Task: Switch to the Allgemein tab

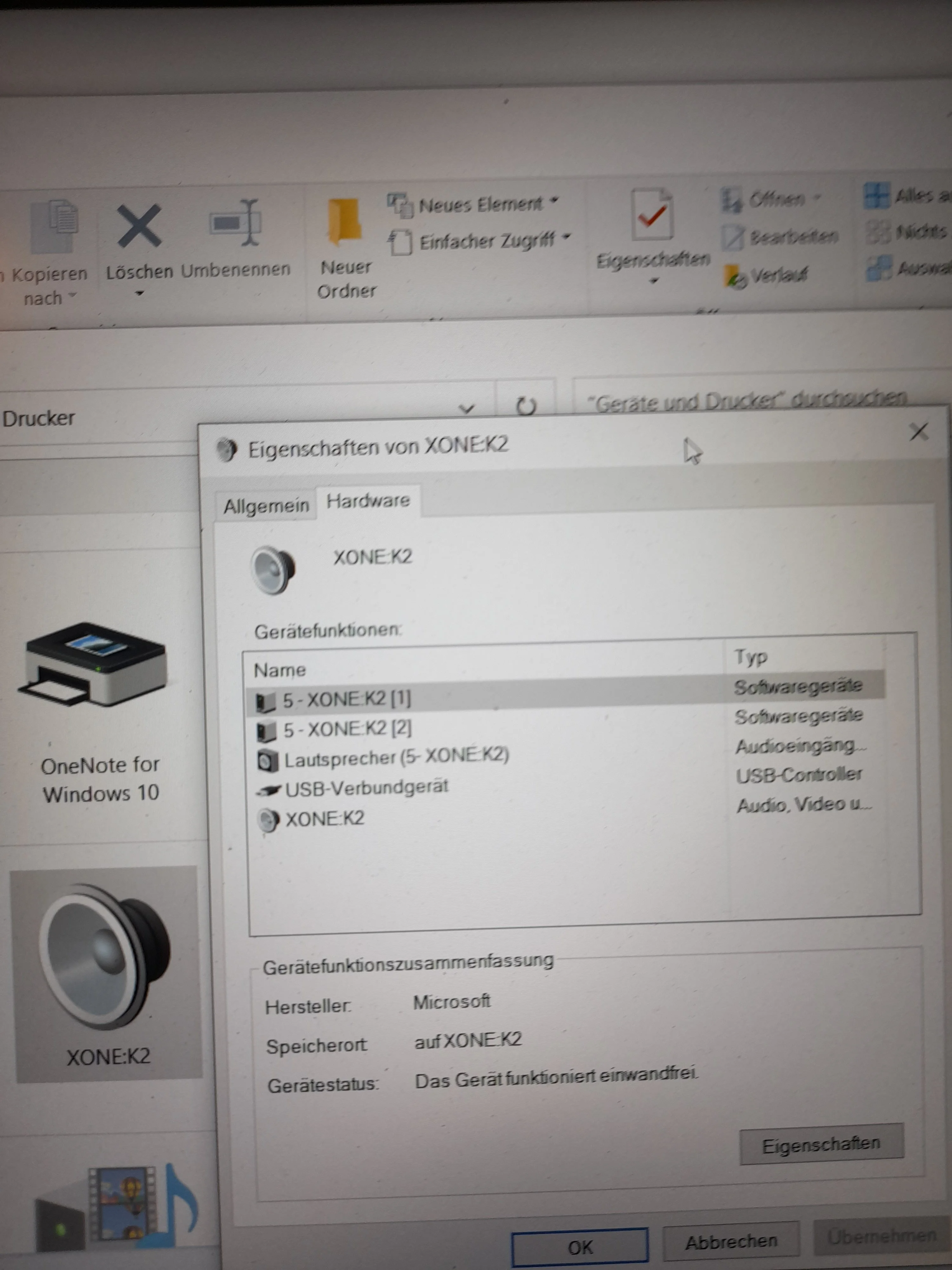Action: point(266,506)
